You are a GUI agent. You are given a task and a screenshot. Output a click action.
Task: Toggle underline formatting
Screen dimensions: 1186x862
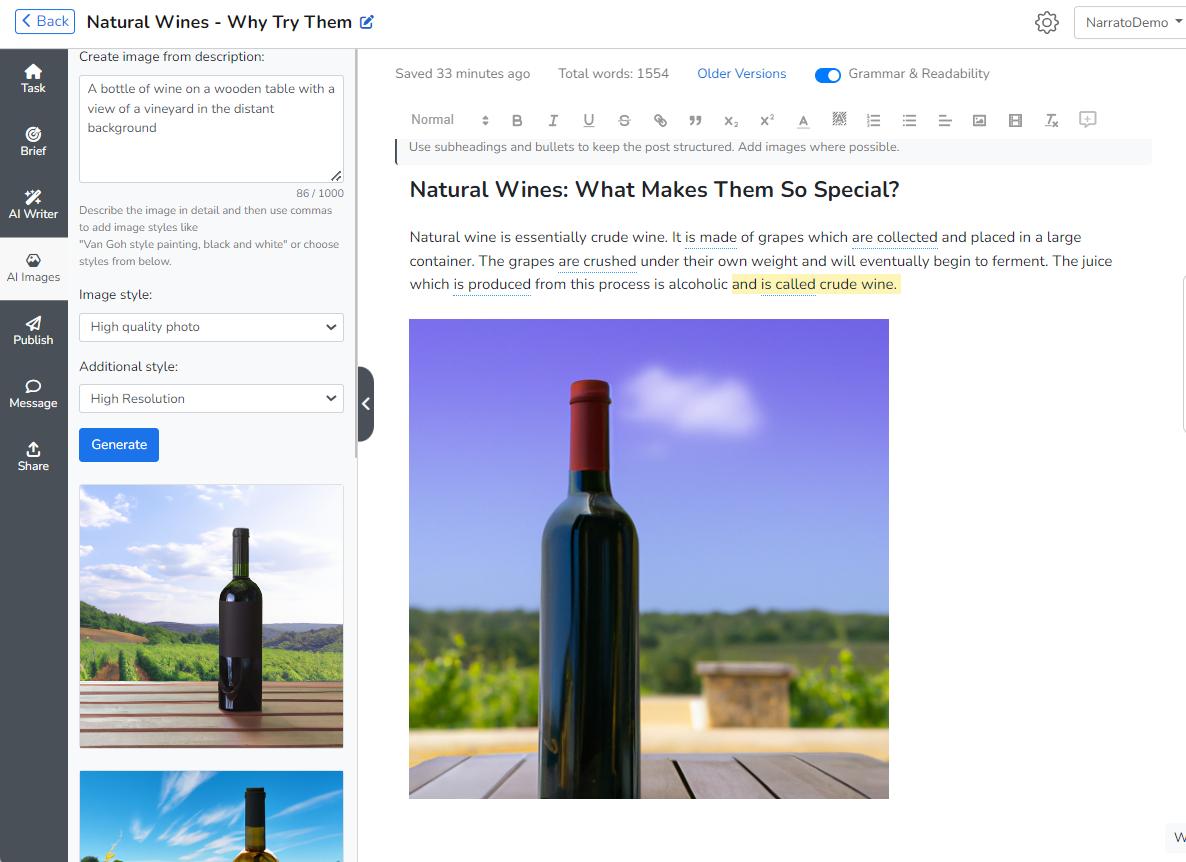(x=588, y=120)
